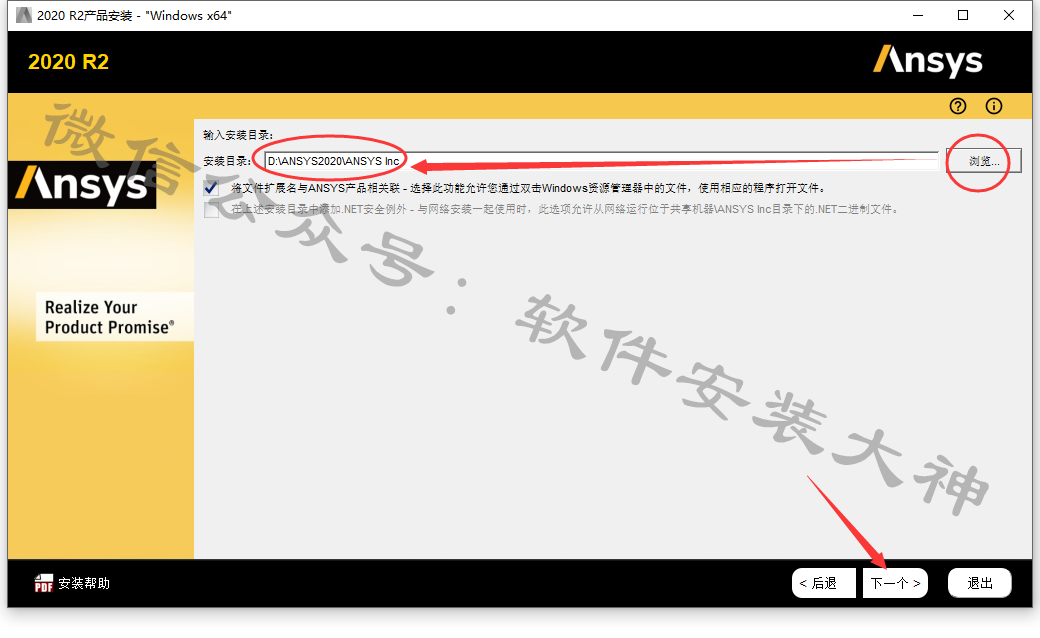Screen dimensions: 1040x638
Task: Uncheck the ANSYS file extension association checkbox
Action: [x=212, y=188]
